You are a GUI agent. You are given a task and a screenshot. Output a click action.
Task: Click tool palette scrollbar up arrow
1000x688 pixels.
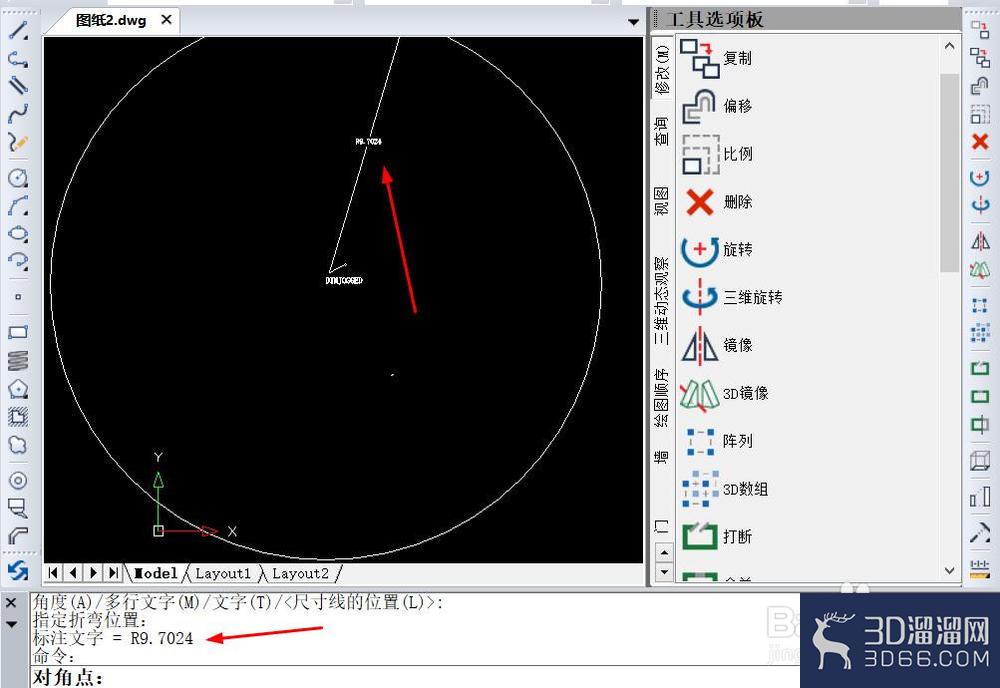click(950, 46)
